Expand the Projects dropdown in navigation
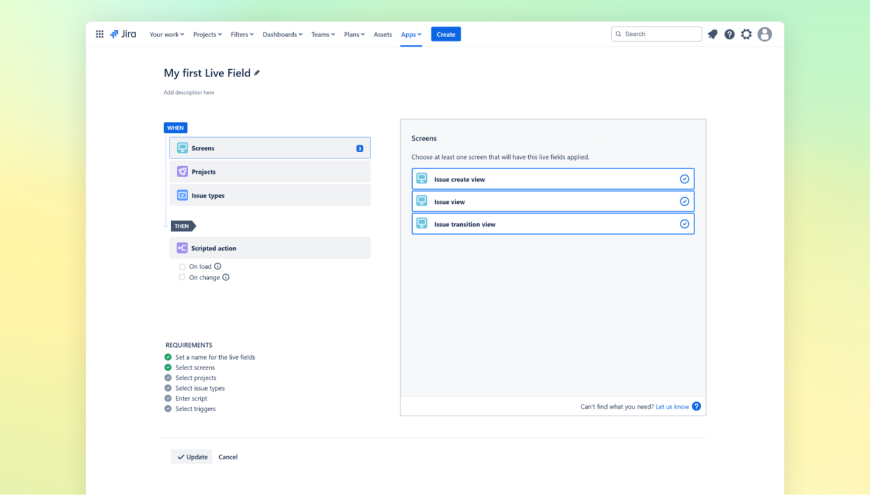The width and height of the screenshot is (870, 495). point(209,34)
